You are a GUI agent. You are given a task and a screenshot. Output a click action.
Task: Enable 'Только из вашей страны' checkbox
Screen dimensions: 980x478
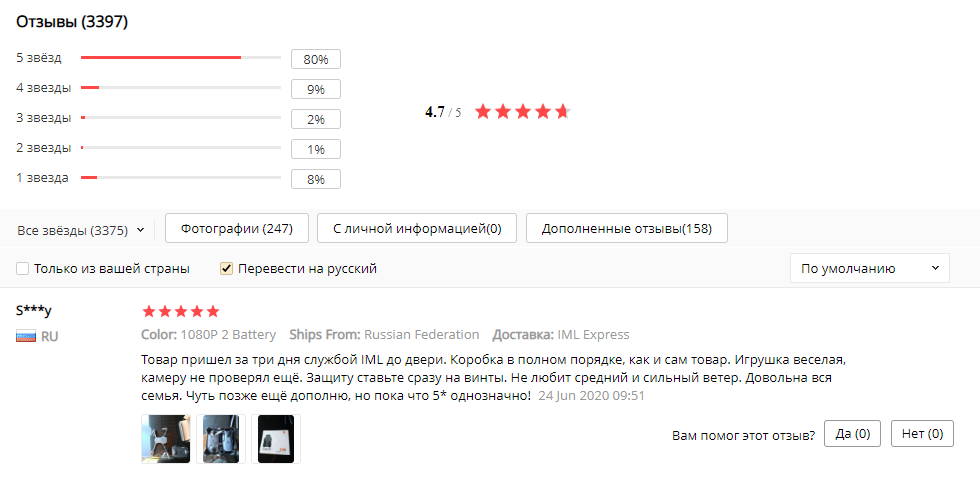click(22, 269)
